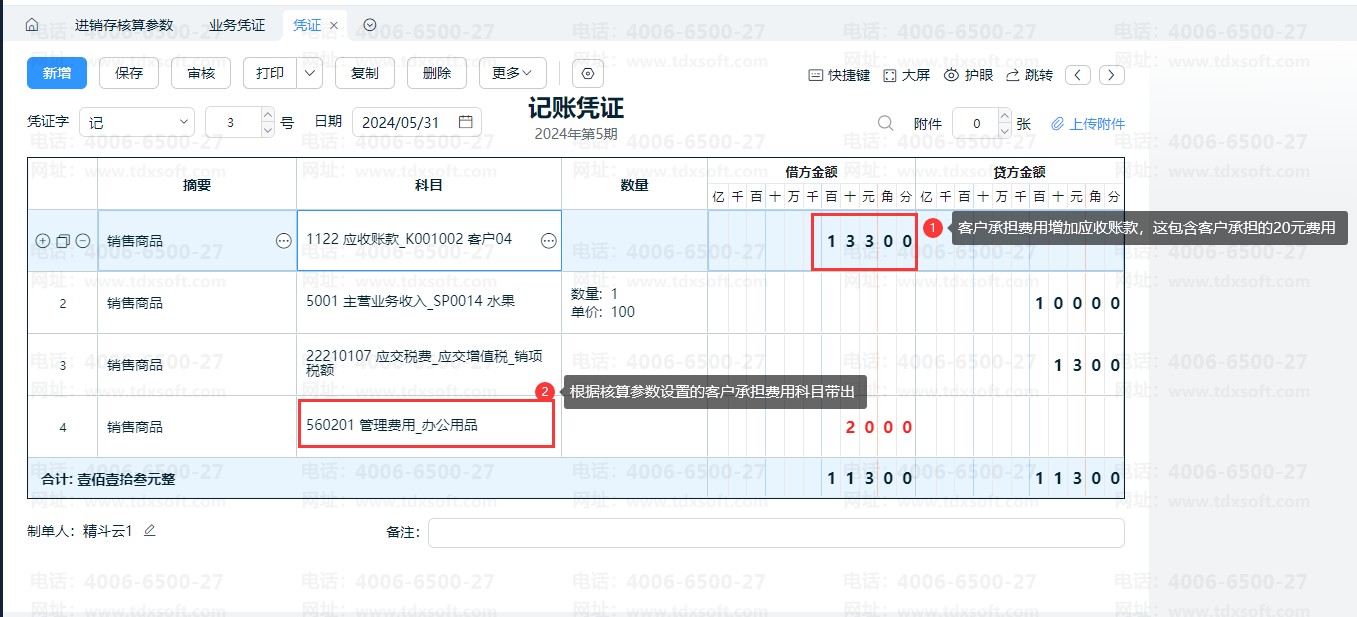The image size is (1357, 617).
Task: Switch to the 业务凭证 tab
Action: (x=237, y=25)
